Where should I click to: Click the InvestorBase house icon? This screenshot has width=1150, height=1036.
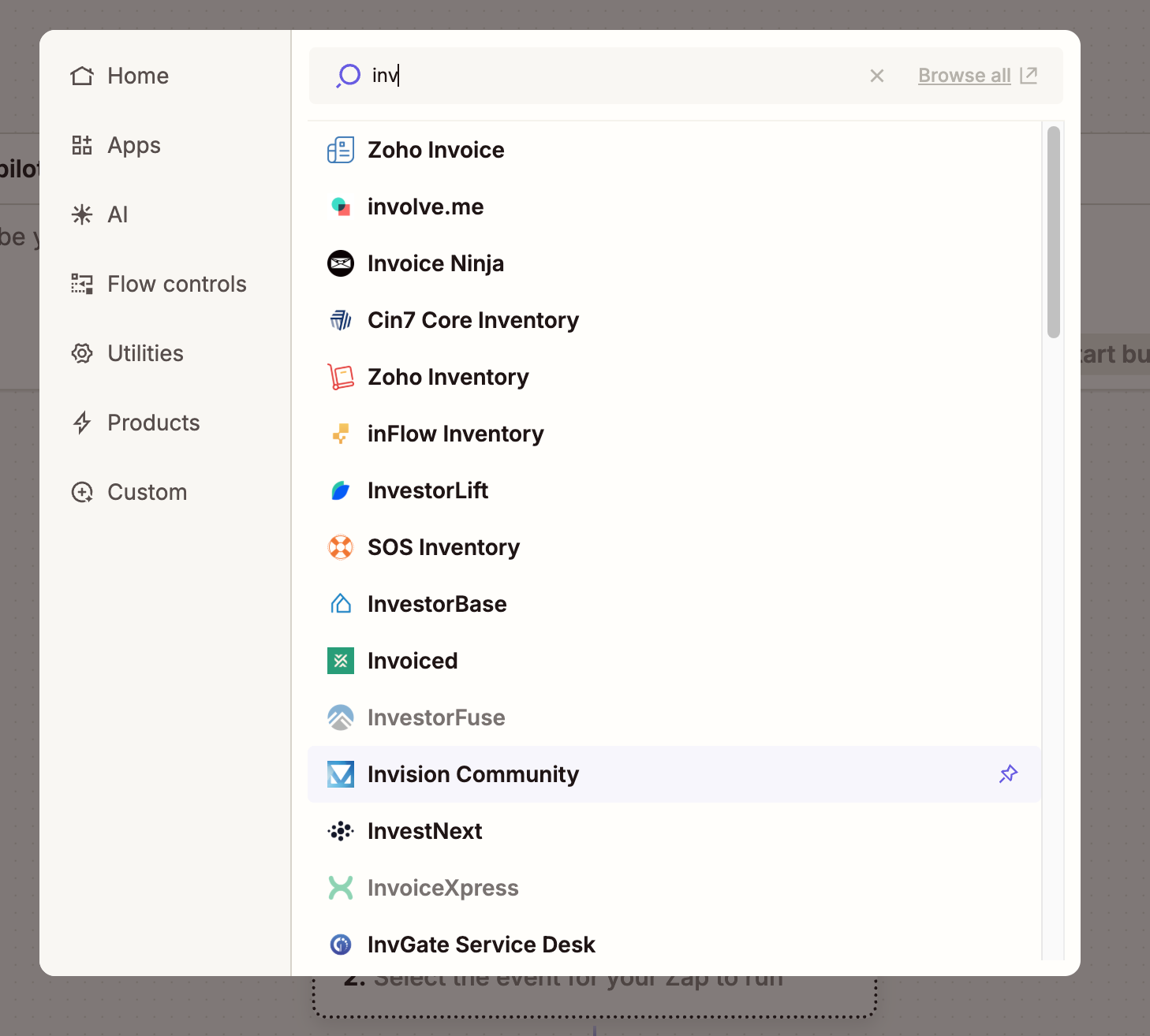point(341,604)
